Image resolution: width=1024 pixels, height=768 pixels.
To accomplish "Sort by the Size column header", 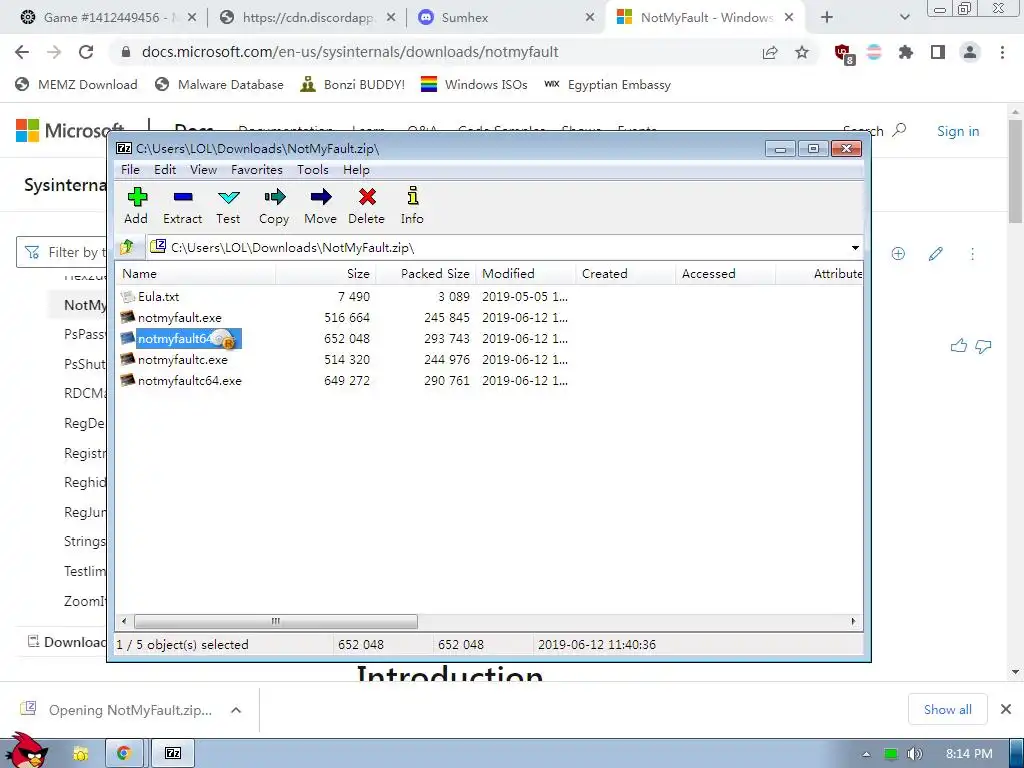I will tap(326, 274).
